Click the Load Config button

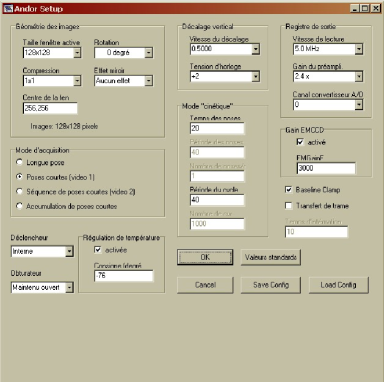coord(339,285)
